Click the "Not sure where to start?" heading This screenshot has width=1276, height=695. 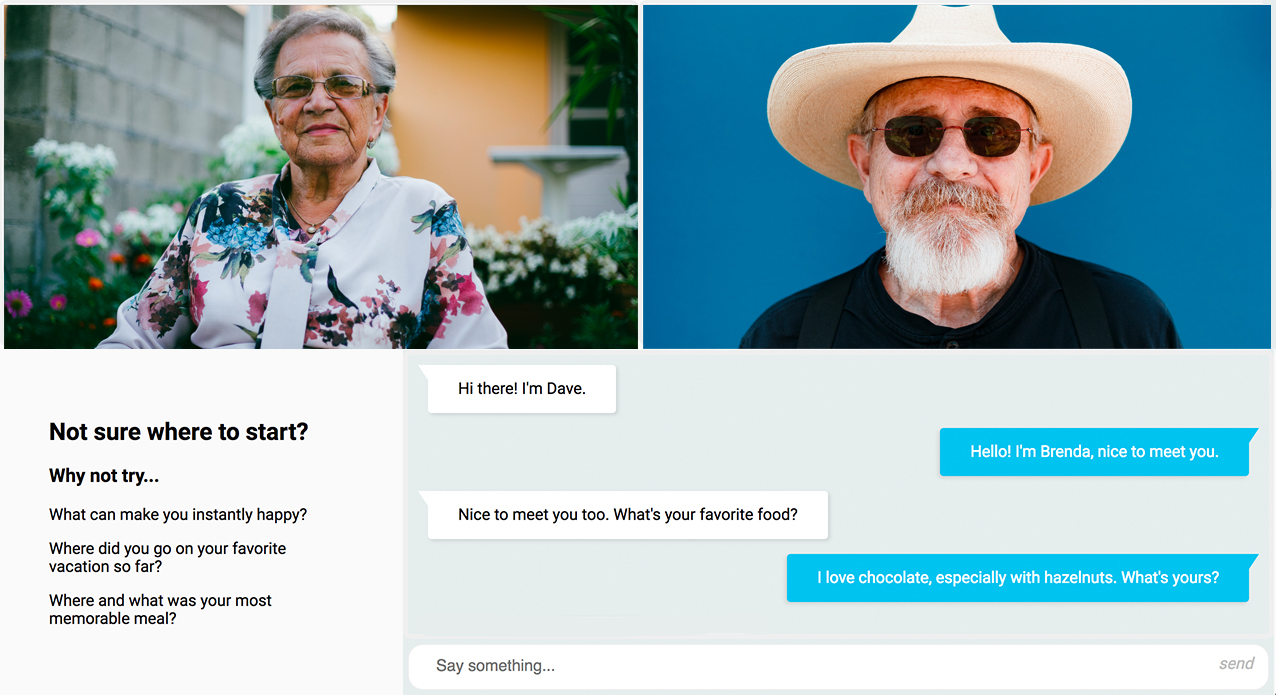coord(179,432)
